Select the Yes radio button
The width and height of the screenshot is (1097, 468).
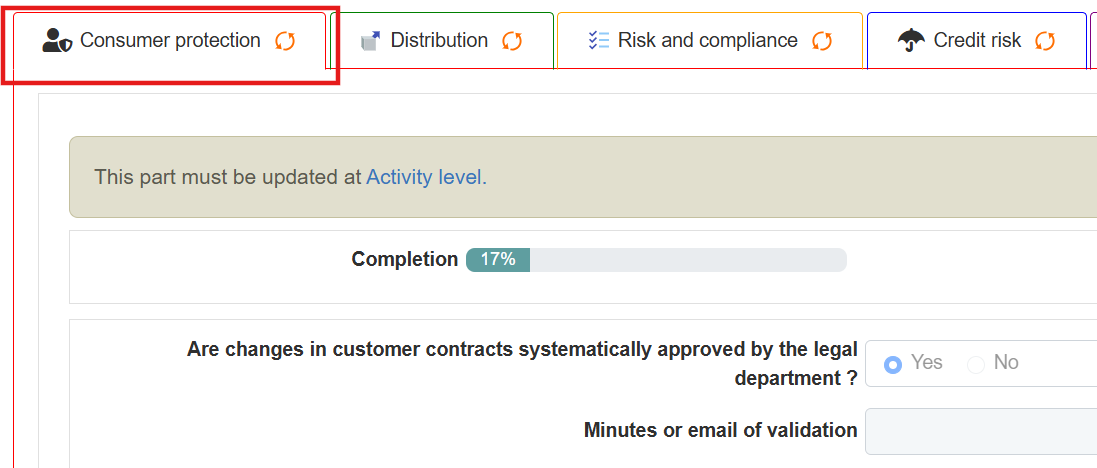pos(894,364)
